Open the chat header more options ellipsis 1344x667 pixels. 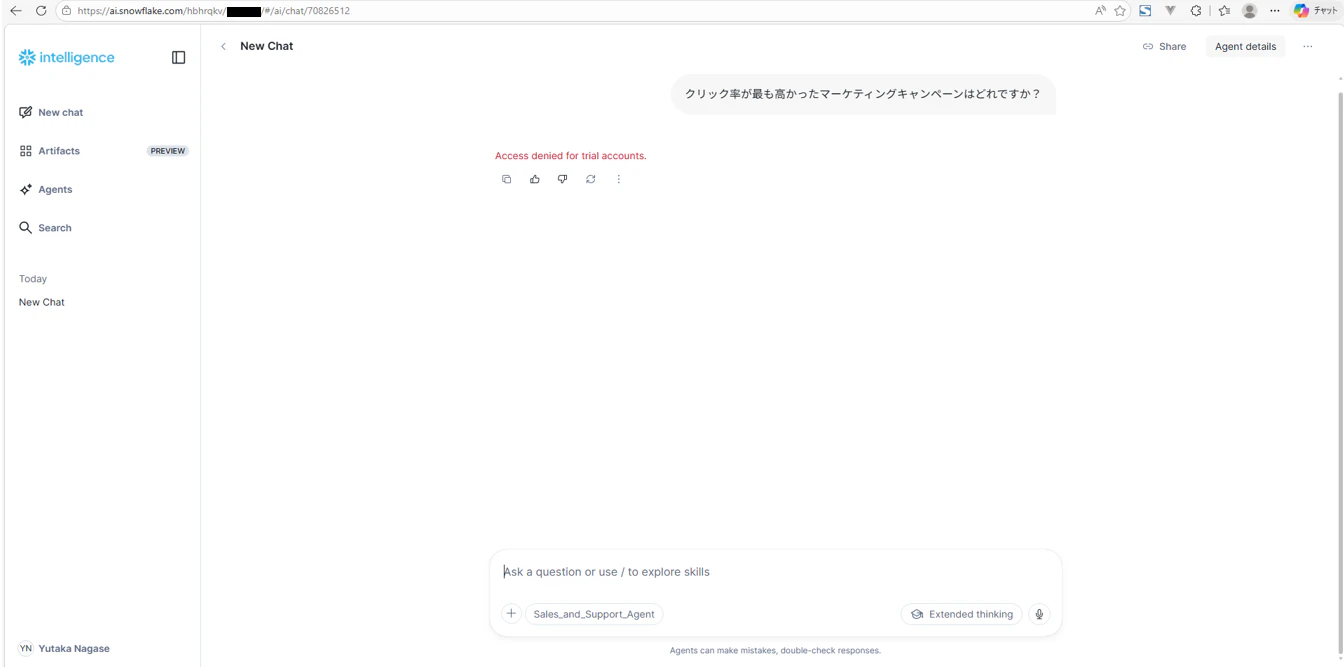point(1307,46)
